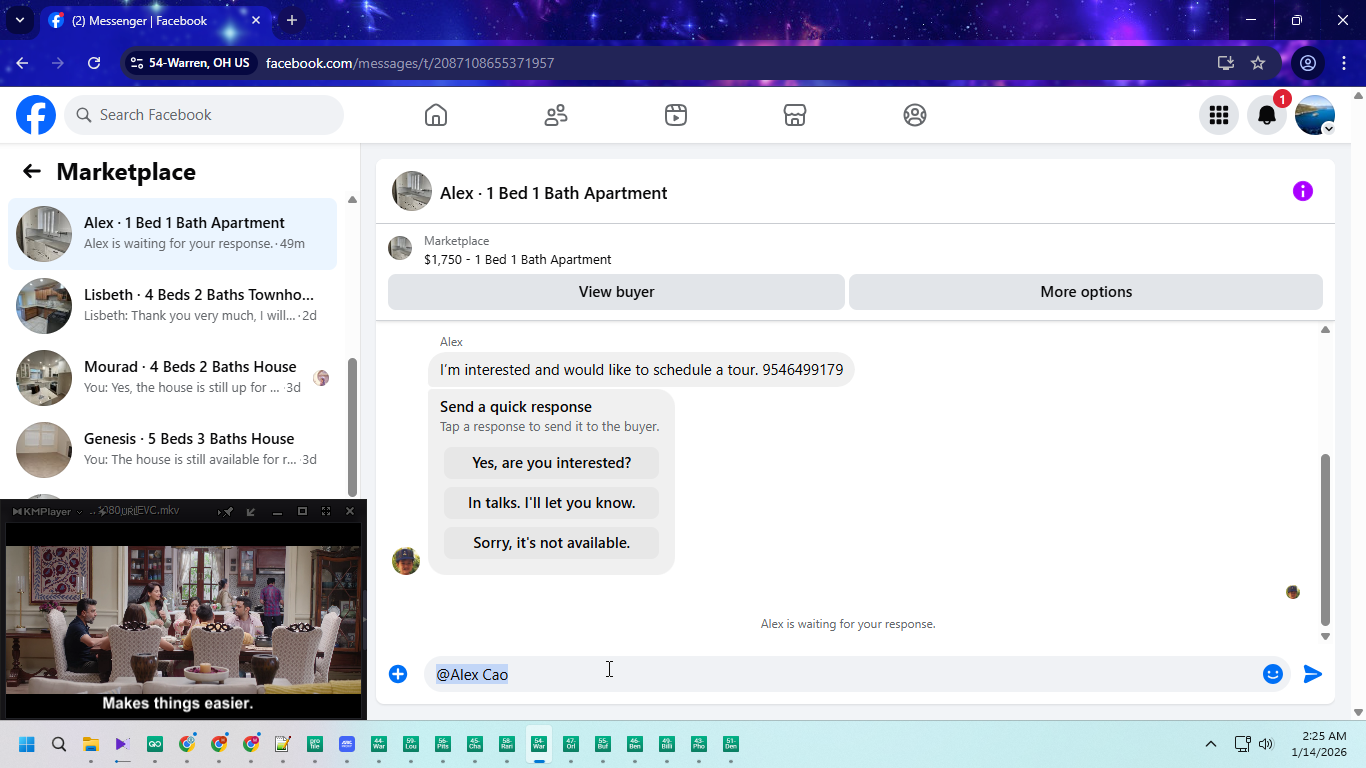
Task: Open Windows taskbar search
Action: point(59,744)
